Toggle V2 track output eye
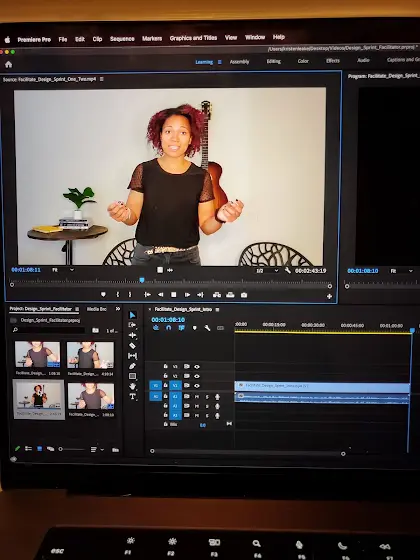The height and width of the screenshot is (560, 420). click(x=197, y=376)
